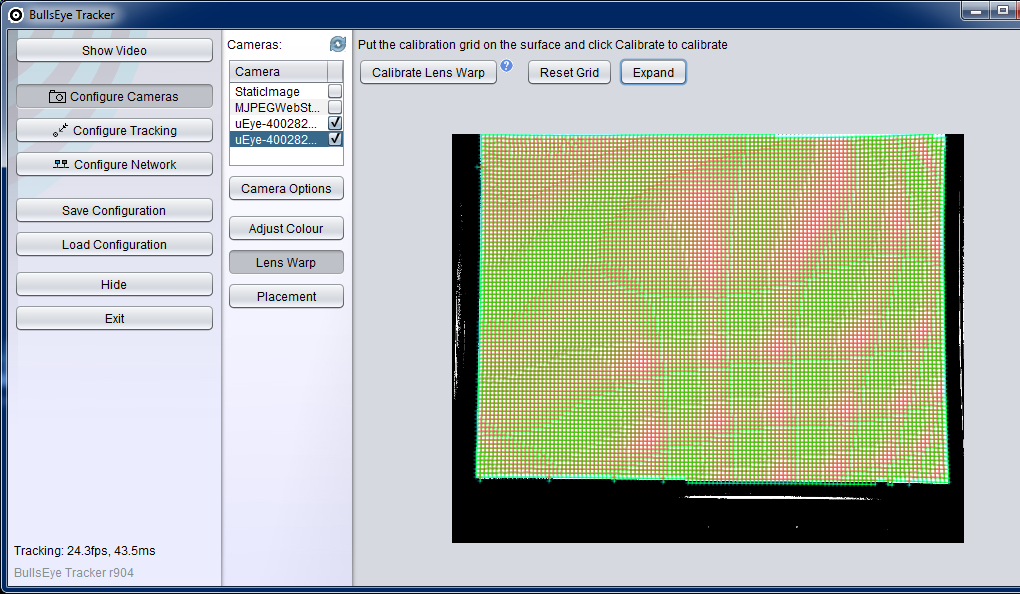1020x594 pixels.
Task: Open the blue help question mark icon
Action: coord(506,66)
